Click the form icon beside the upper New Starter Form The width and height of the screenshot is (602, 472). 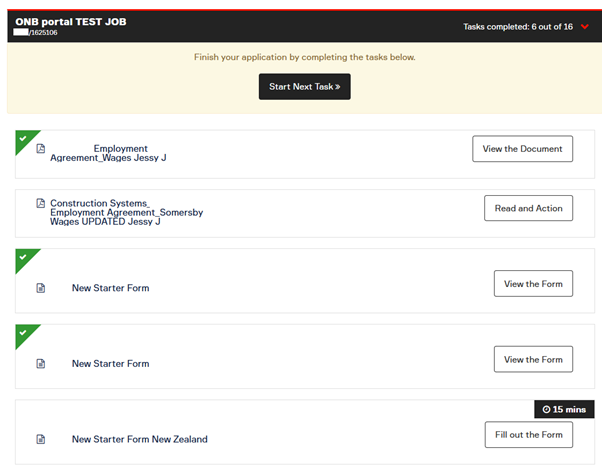[41, 288]
